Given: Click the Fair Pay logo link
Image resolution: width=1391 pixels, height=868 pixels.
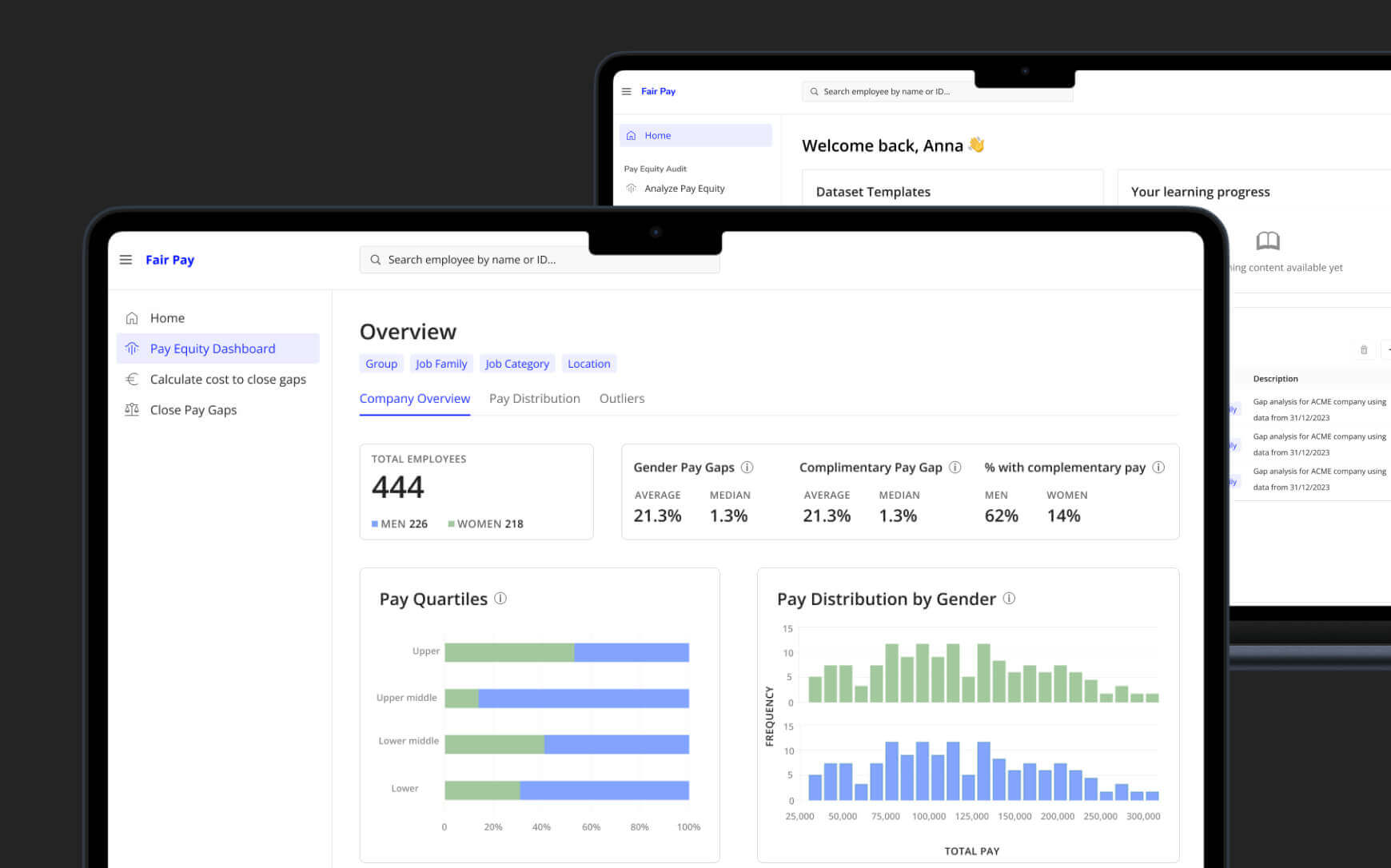Looking at the screenshot, I should click(x=169, y=260).
